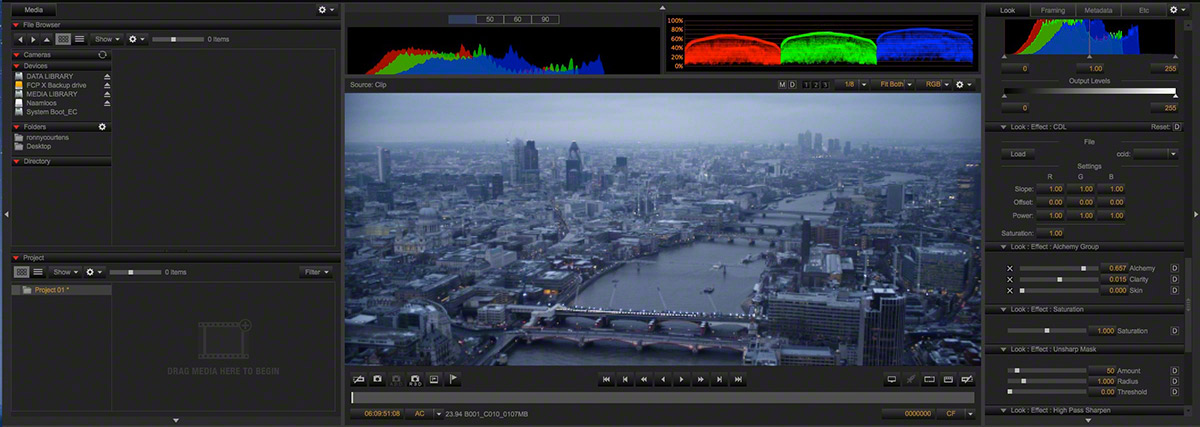Click the viewer timeline scrub bar

[x=664, y=397]
